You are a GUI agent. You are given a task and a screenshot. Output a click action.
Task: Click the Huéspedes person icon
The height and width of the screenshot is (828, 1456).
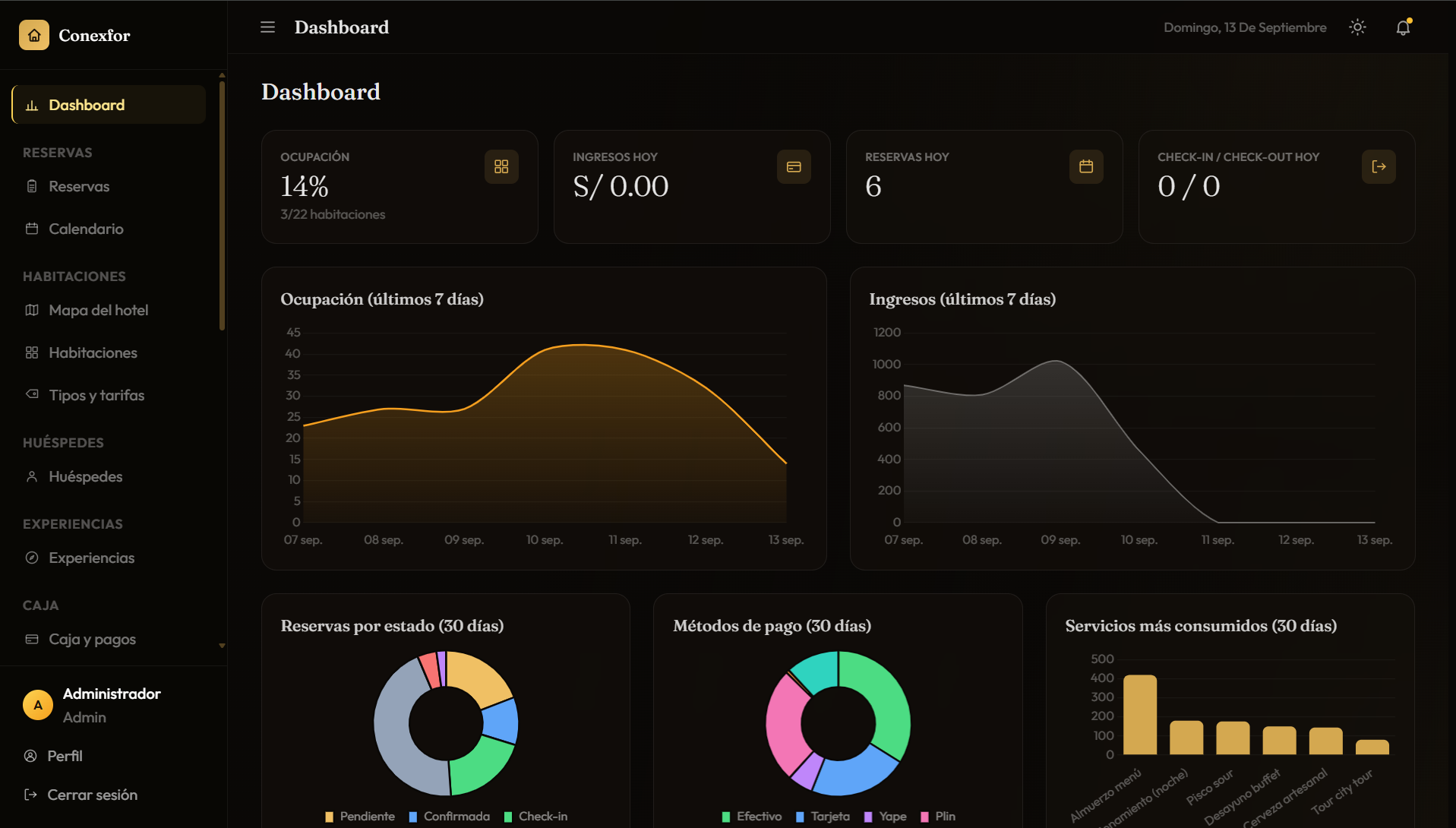tap(32, 476)
